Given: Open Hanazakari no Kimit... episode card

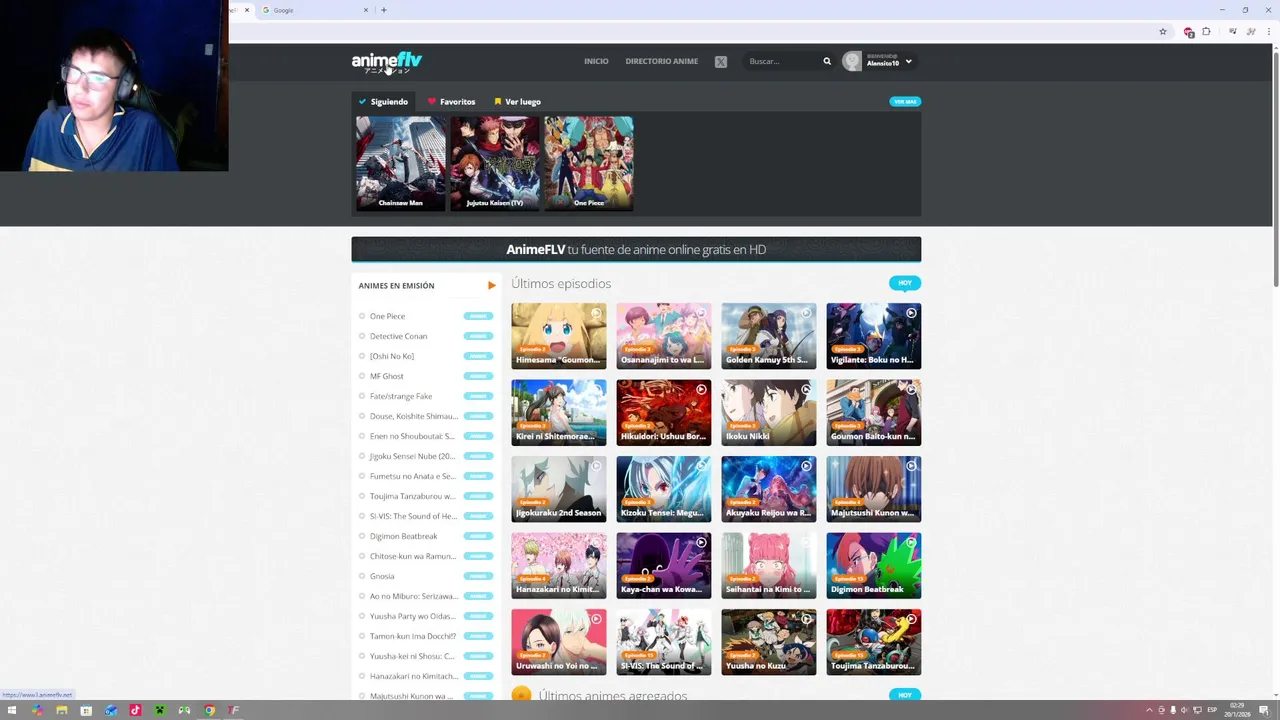Looking at the screenshot, I should pyautogui.click(x=559, y=565).
